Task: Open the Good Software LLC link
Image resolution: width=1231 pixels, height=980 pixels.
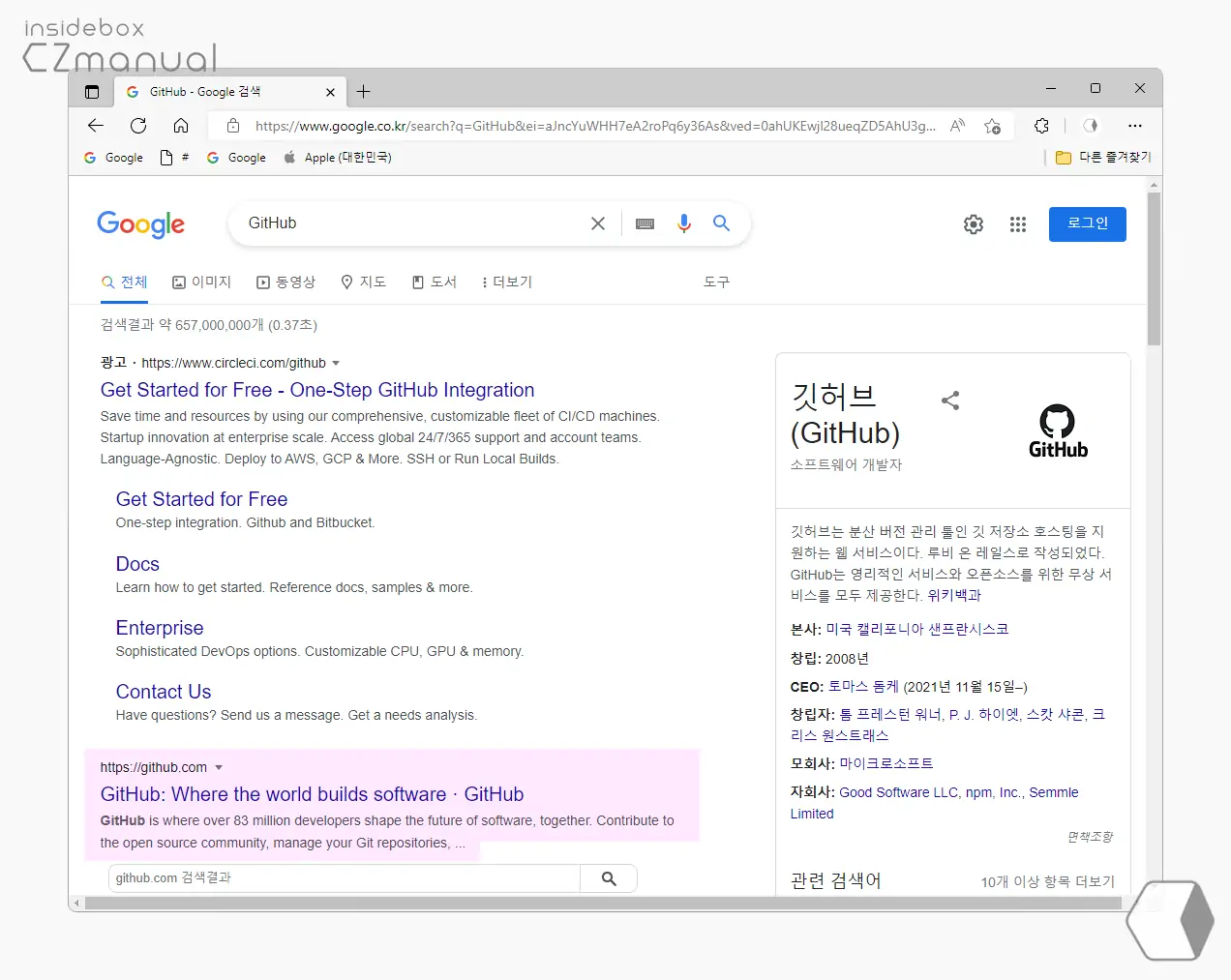Action: pos(898,793)
